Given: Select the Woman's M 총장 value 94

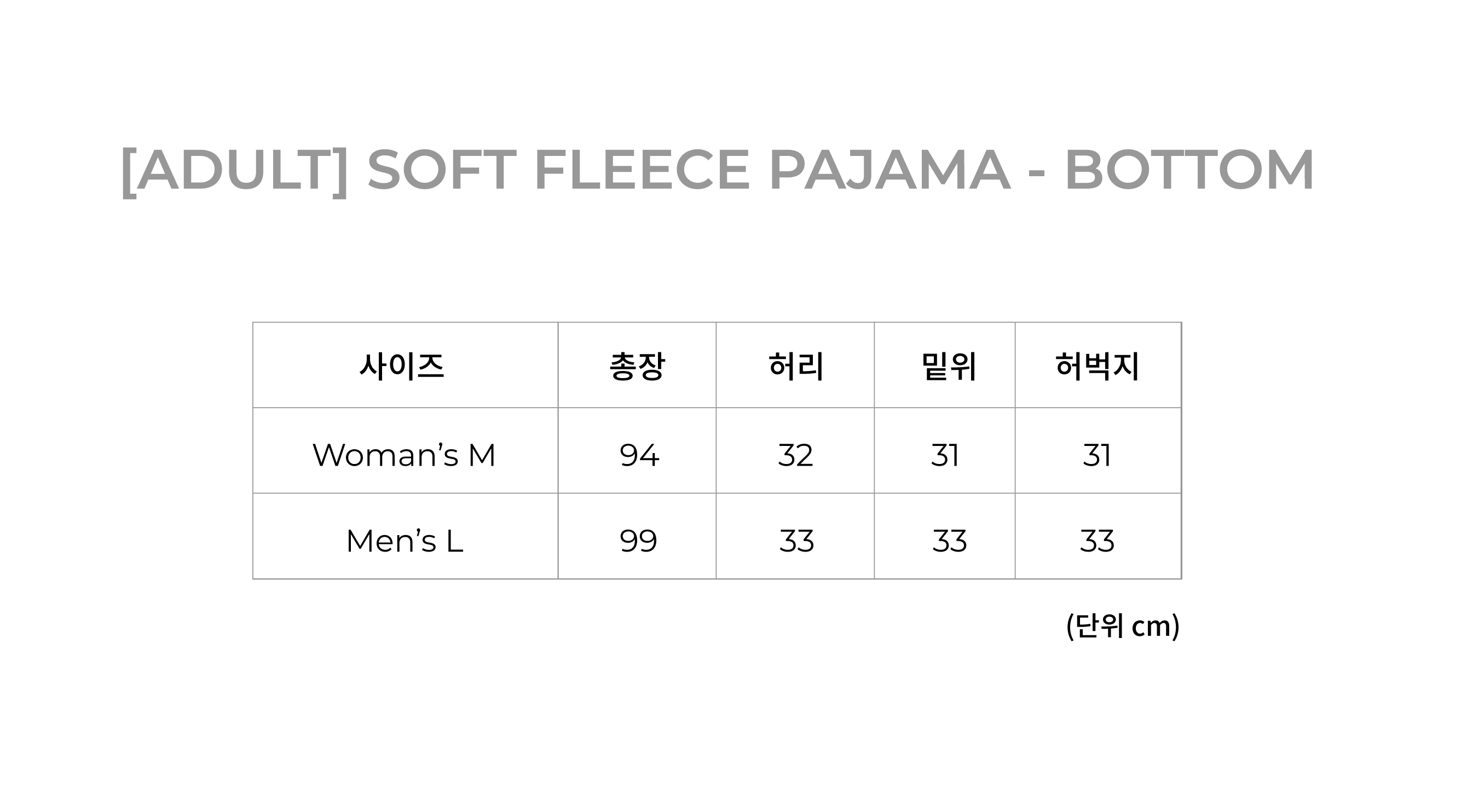Looking at the screenshot, I should point(639,455).
